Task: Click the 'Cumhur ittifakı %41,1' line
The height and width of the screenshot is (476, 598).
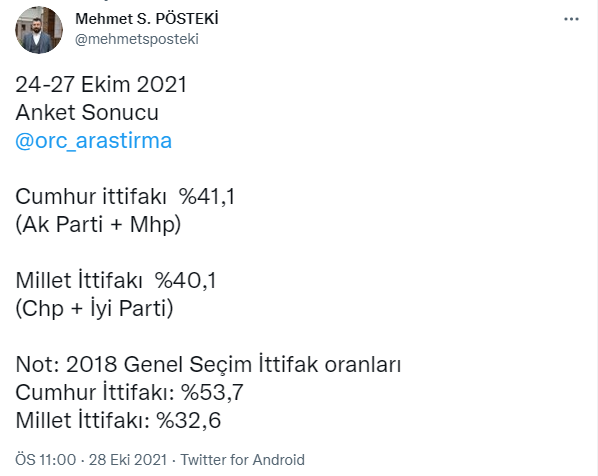Action: 125,197
